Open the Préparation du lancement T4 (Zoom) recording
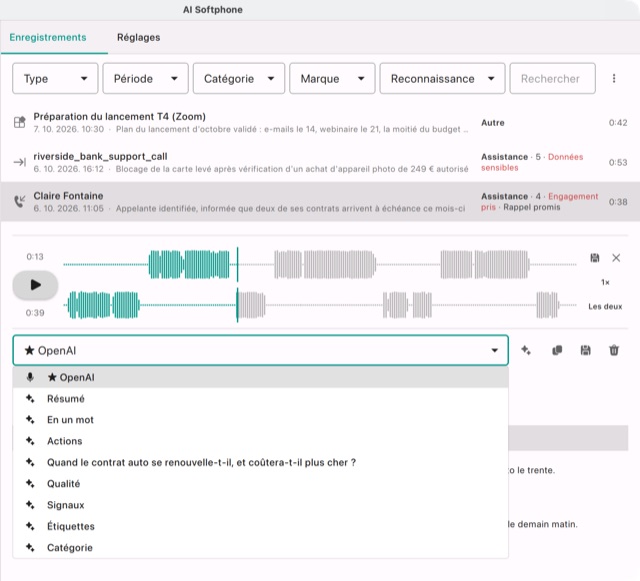Viewport: 640px width, 581px height. click(x=320, y=122)
